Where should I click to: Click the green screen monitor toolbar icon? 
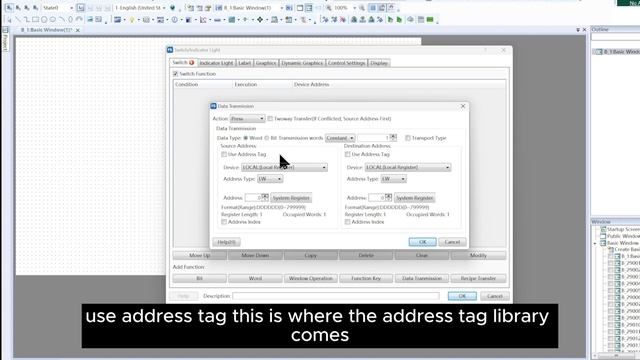430,20
